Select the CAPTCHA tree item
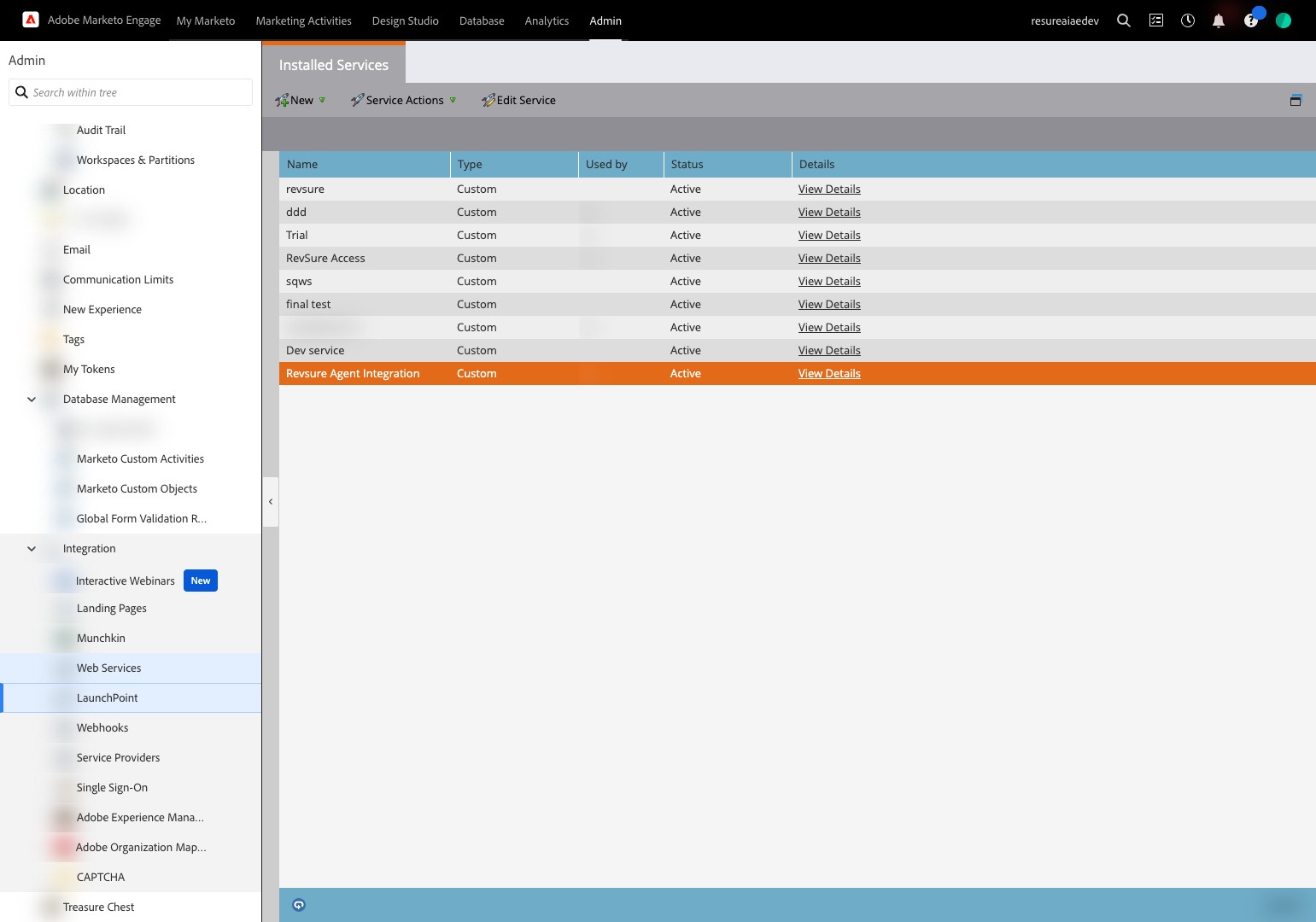 click(101, 877)
